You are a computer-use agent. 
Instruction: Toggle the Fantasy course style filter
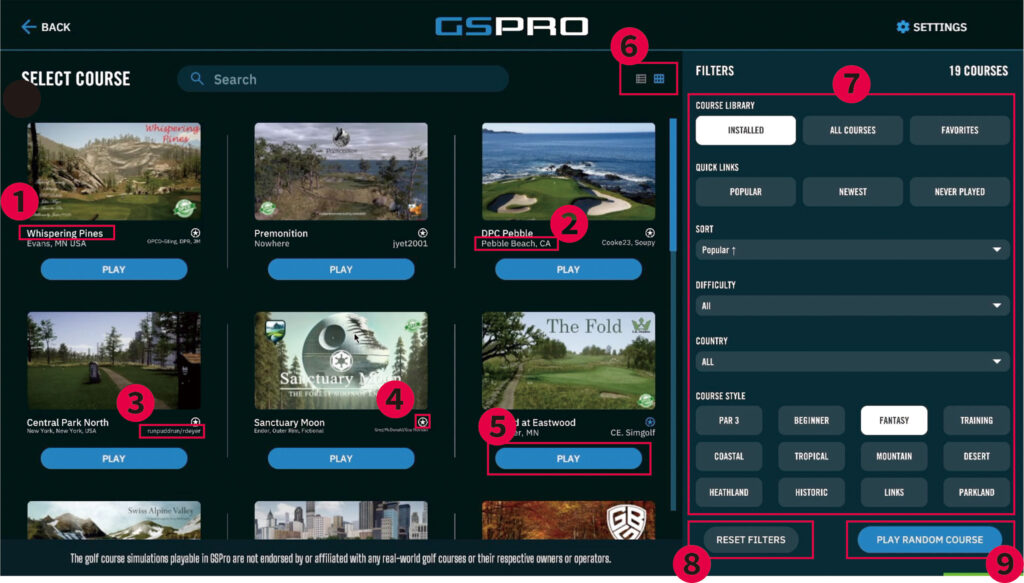pos(894,420)
